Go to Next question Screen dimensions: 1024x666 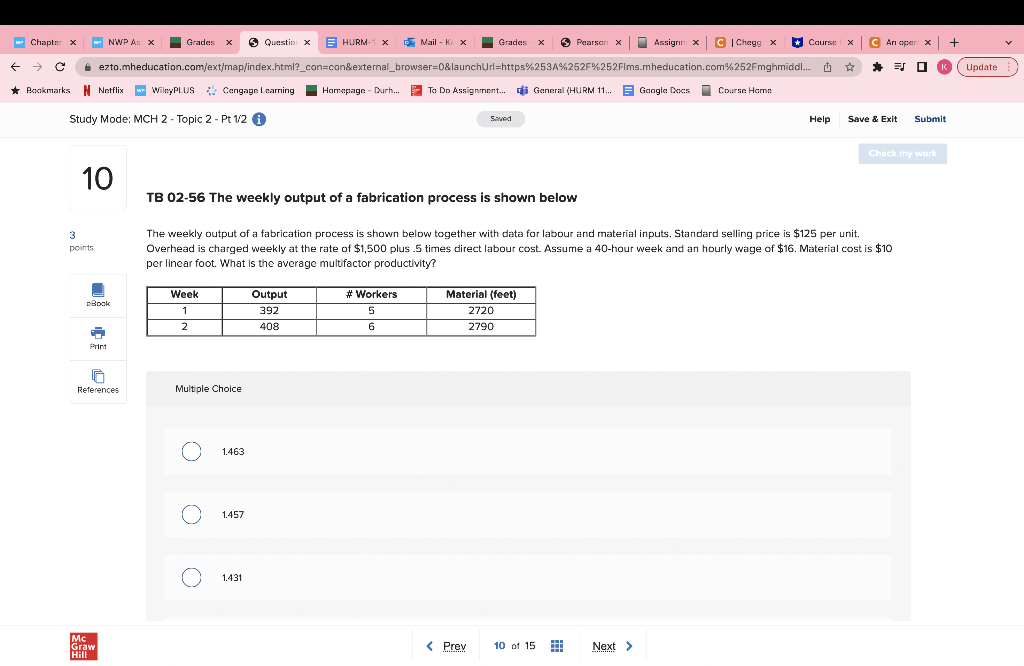613,646
